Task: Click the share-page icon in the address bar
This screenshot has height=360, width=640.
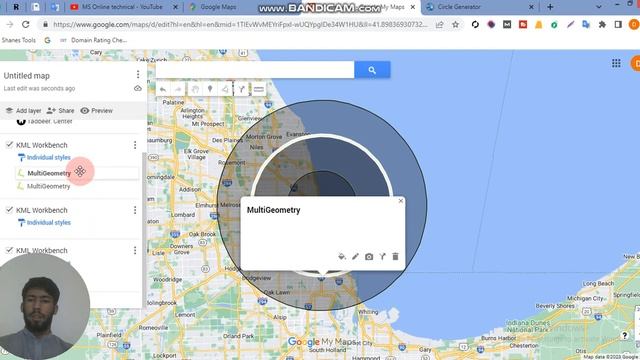Action: [x=440, y=24]
